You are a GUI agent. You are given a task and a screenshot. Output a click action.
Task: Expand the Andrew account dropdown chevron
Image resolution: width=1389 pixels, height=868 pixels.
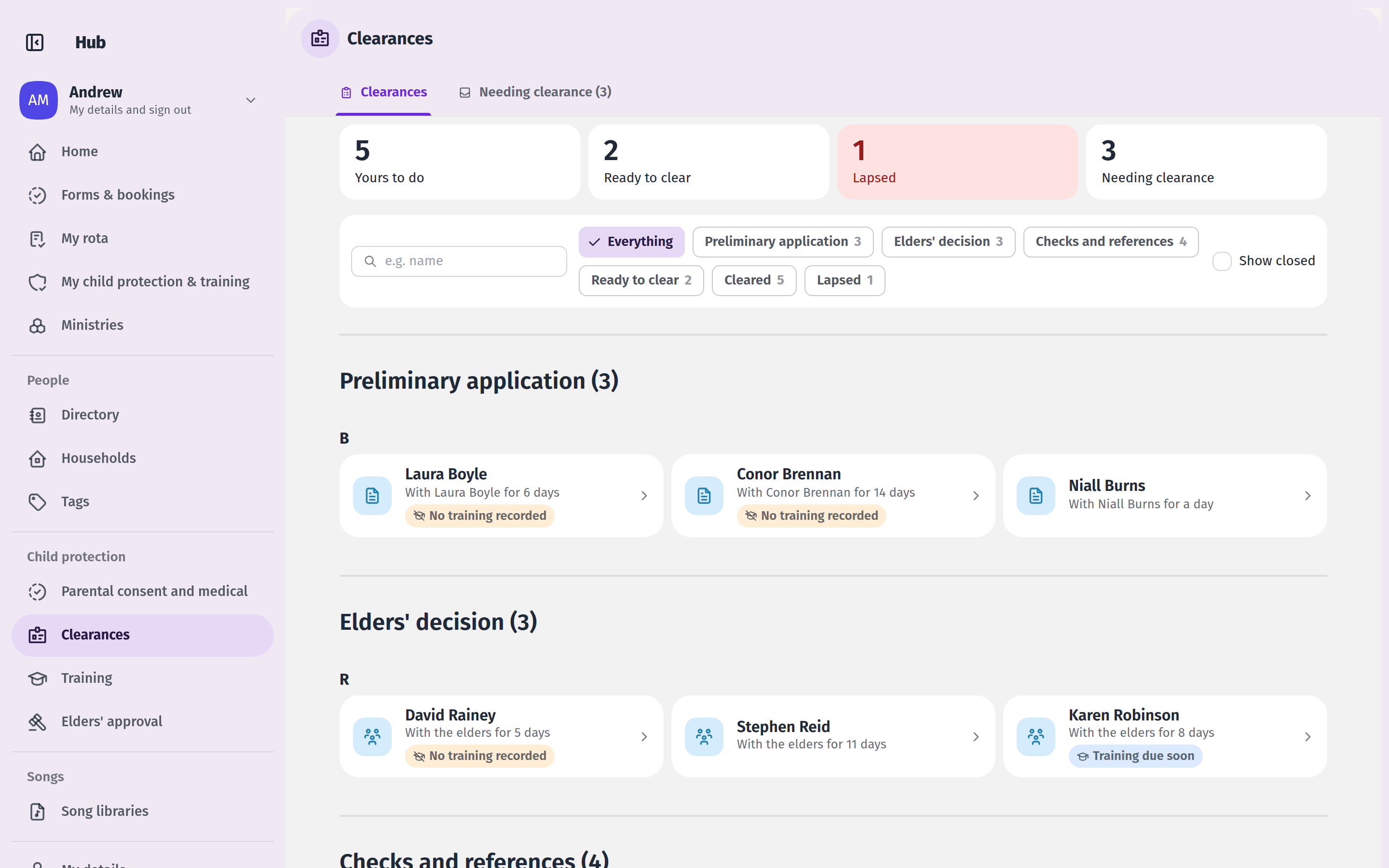pos(251,100)
